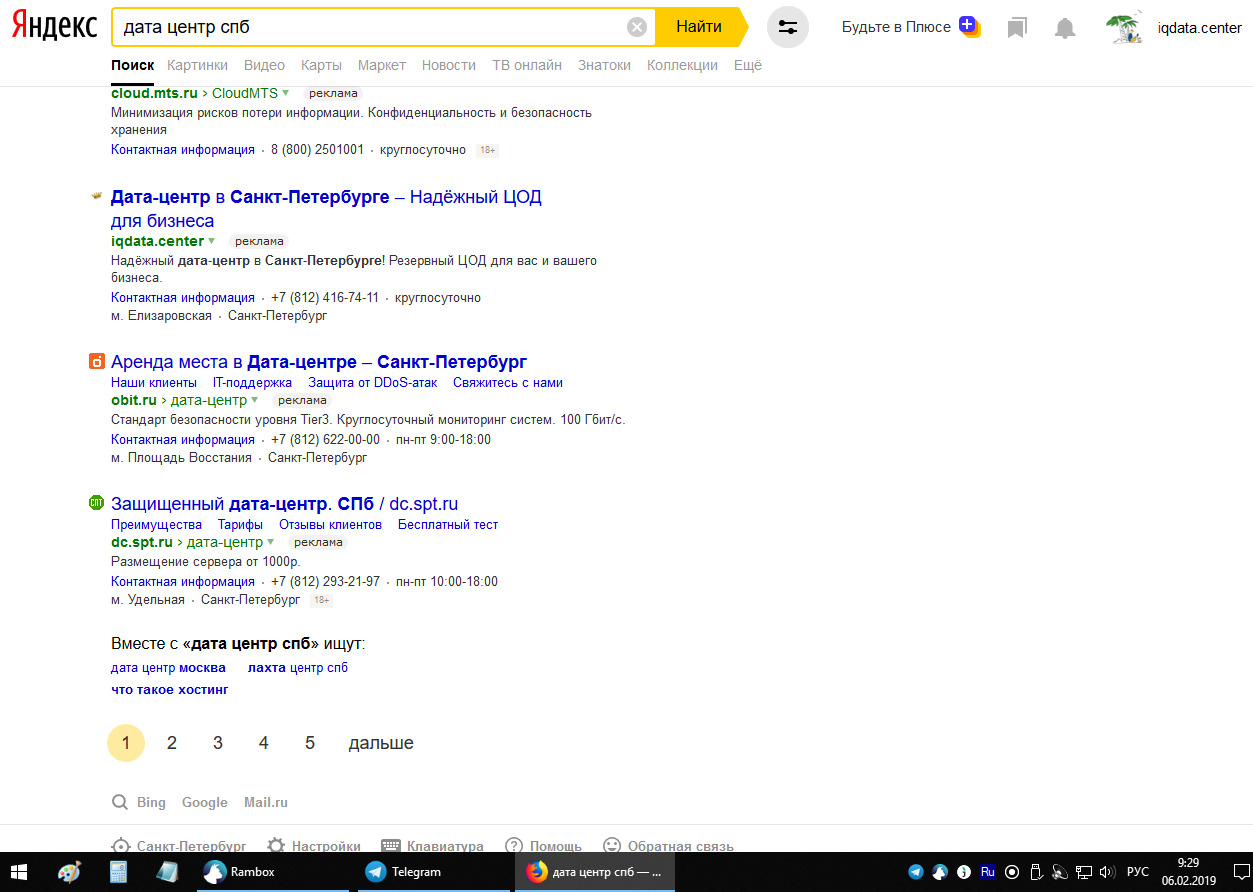Click the magnifier icon beside Bing

[x=119, y=802]
